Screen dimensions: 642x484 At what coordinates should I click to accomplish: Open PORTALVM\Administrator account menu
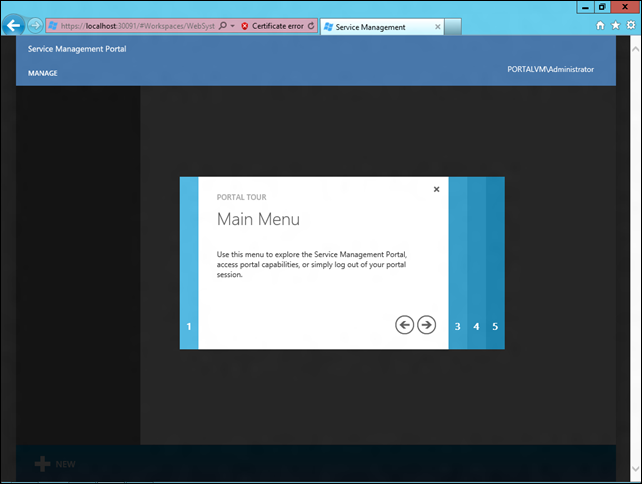[550, 69]
